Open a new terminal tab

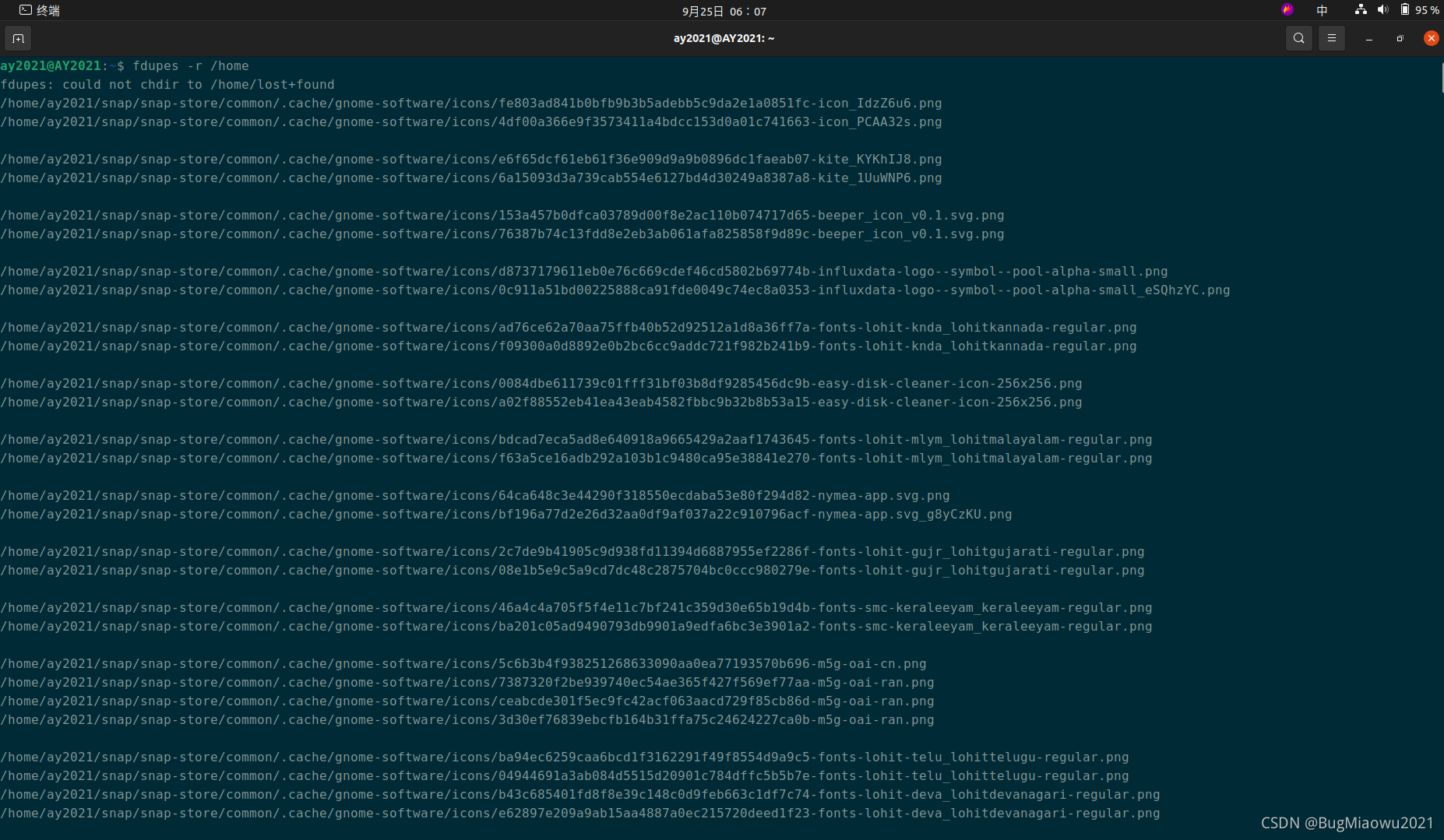[19, 38]
